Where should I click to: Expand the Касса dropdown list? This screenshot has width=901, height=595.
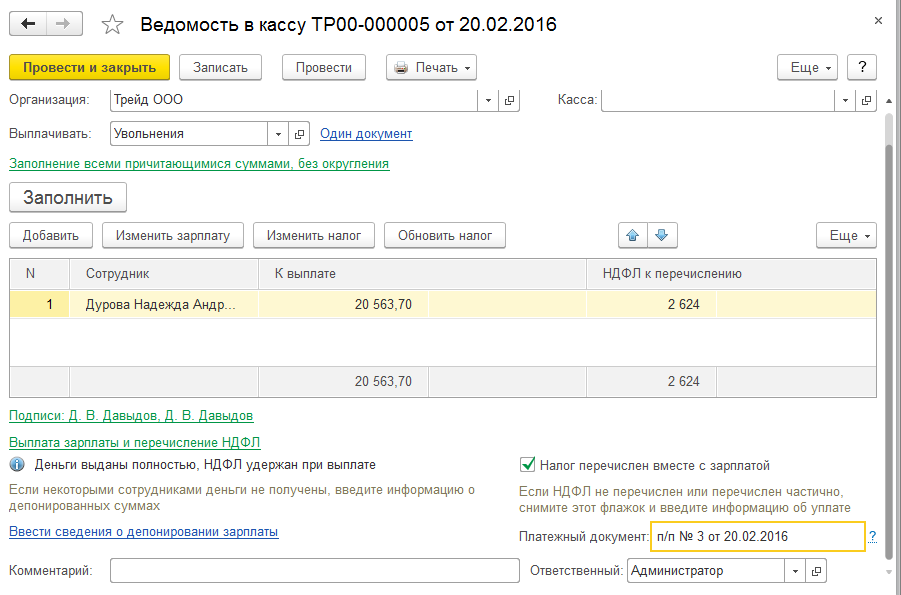tap(845, 100)
